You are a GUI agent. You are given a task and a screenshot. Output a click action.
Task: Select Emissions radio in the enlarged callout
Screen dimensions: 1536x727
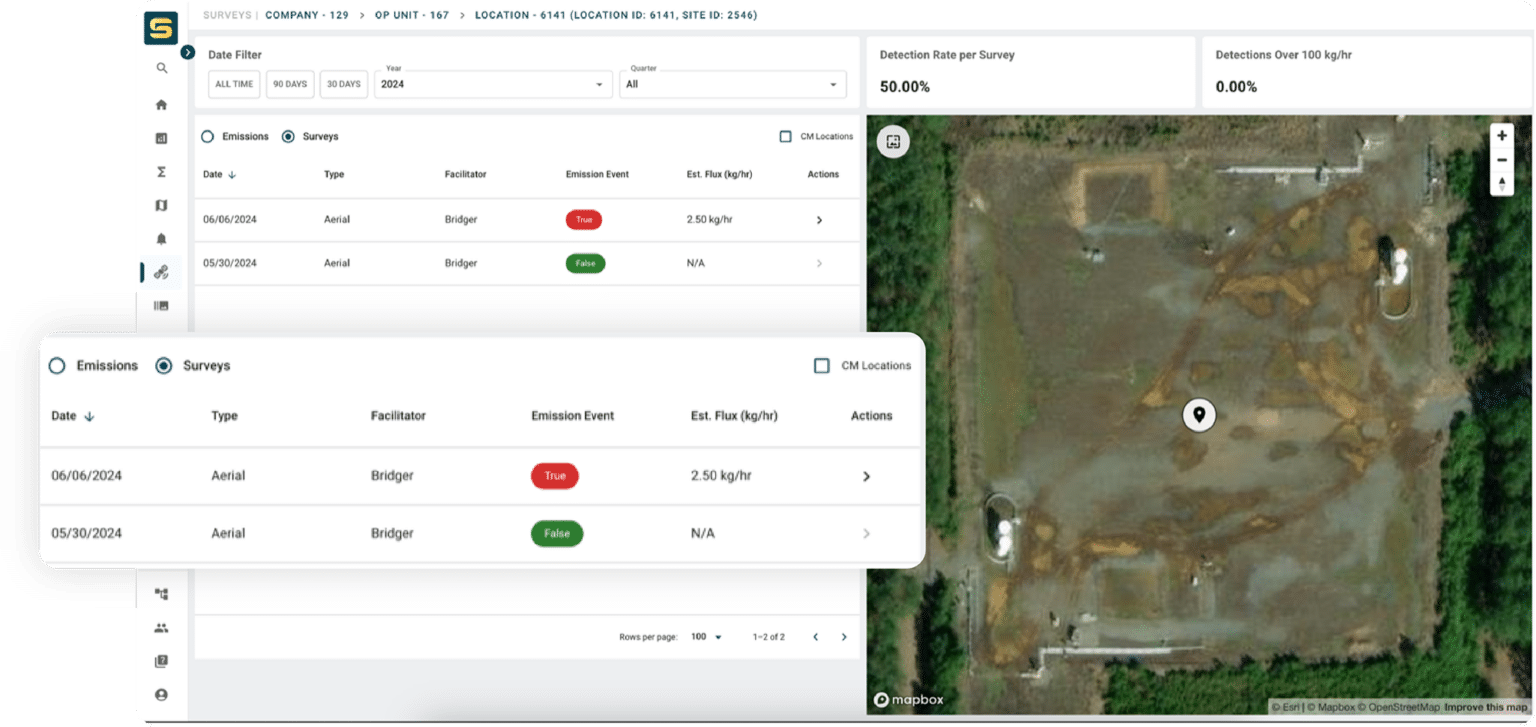pyautogui.click(x=57, y=366)
